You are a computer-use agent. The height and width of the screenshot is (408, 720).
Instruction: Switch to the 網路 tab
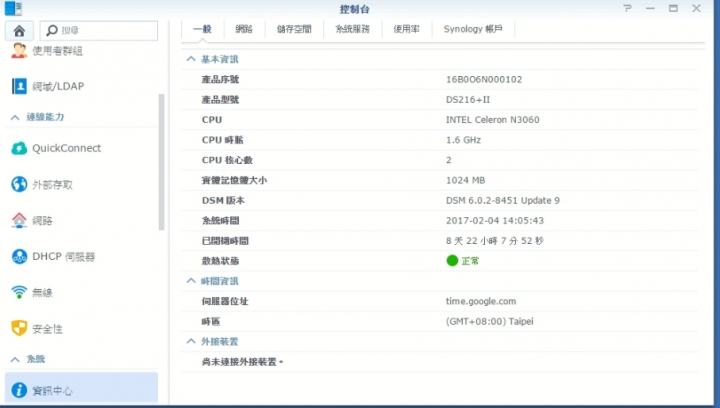tap(244, 29)
